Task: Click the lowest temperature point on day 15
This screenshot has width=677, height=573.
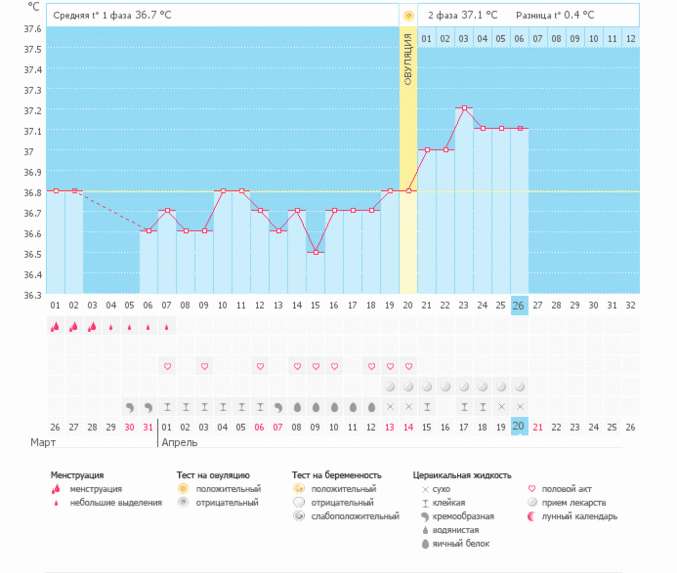Action: [x=315, y=252]
